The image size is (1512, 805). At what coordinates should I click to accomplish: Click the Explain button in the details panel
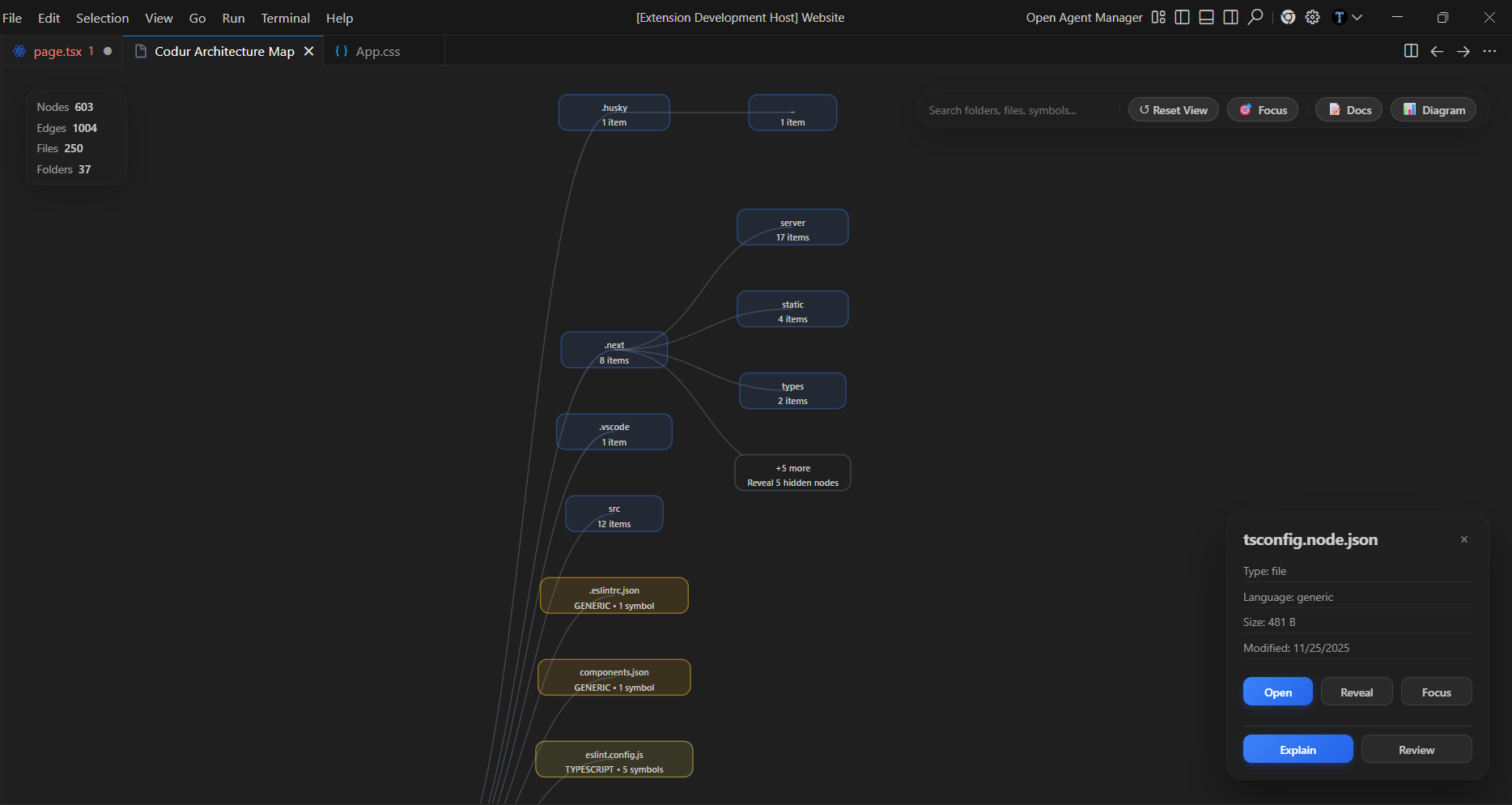pyautogui.click(x=1298, y=749)
